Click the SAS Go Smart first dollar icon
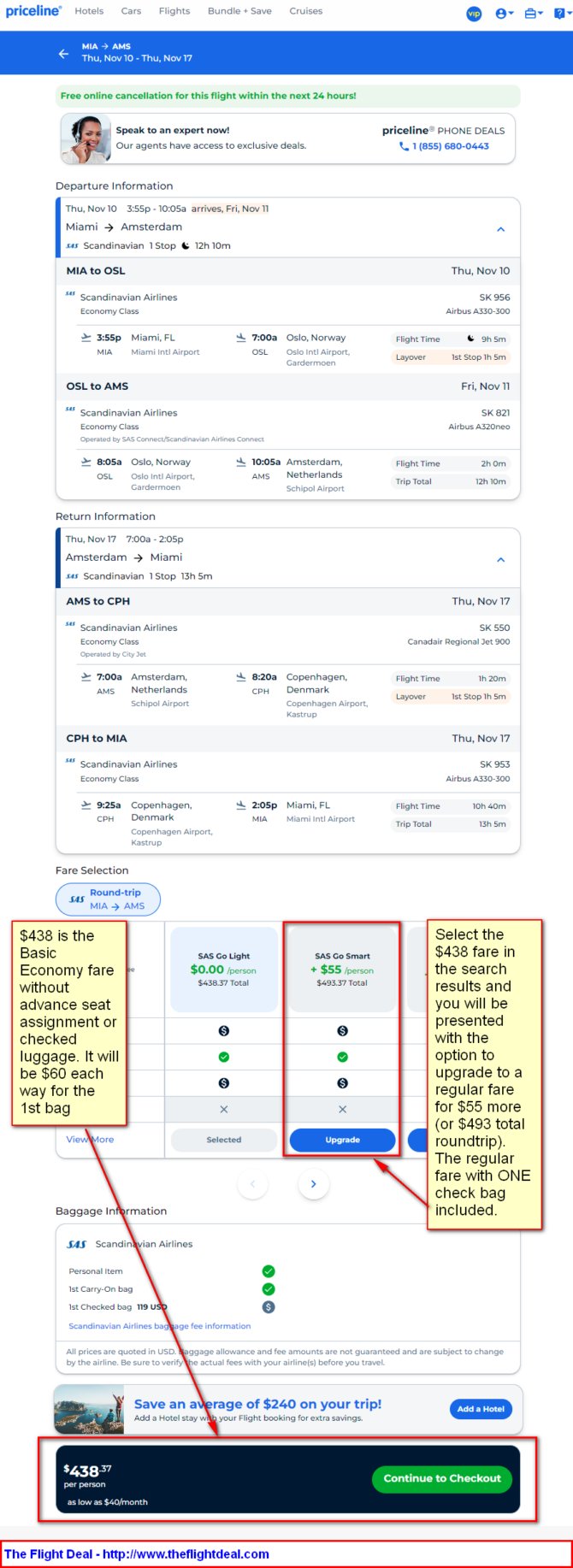This screenshot has height=1568, width=573. point(342,1031)
